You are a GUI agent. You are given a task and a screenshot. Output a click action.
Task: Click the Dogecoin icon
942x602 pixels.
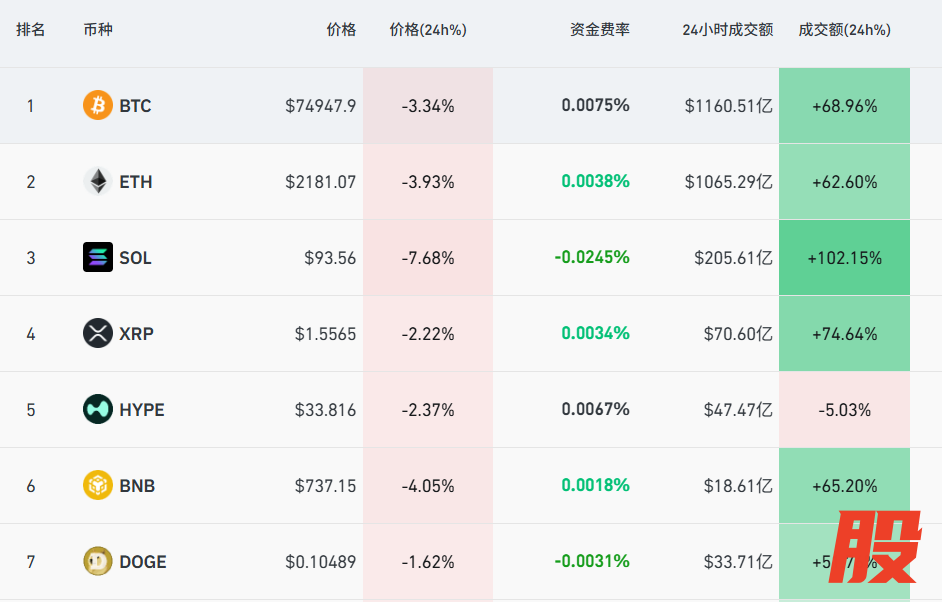click(x=98, y=561)
